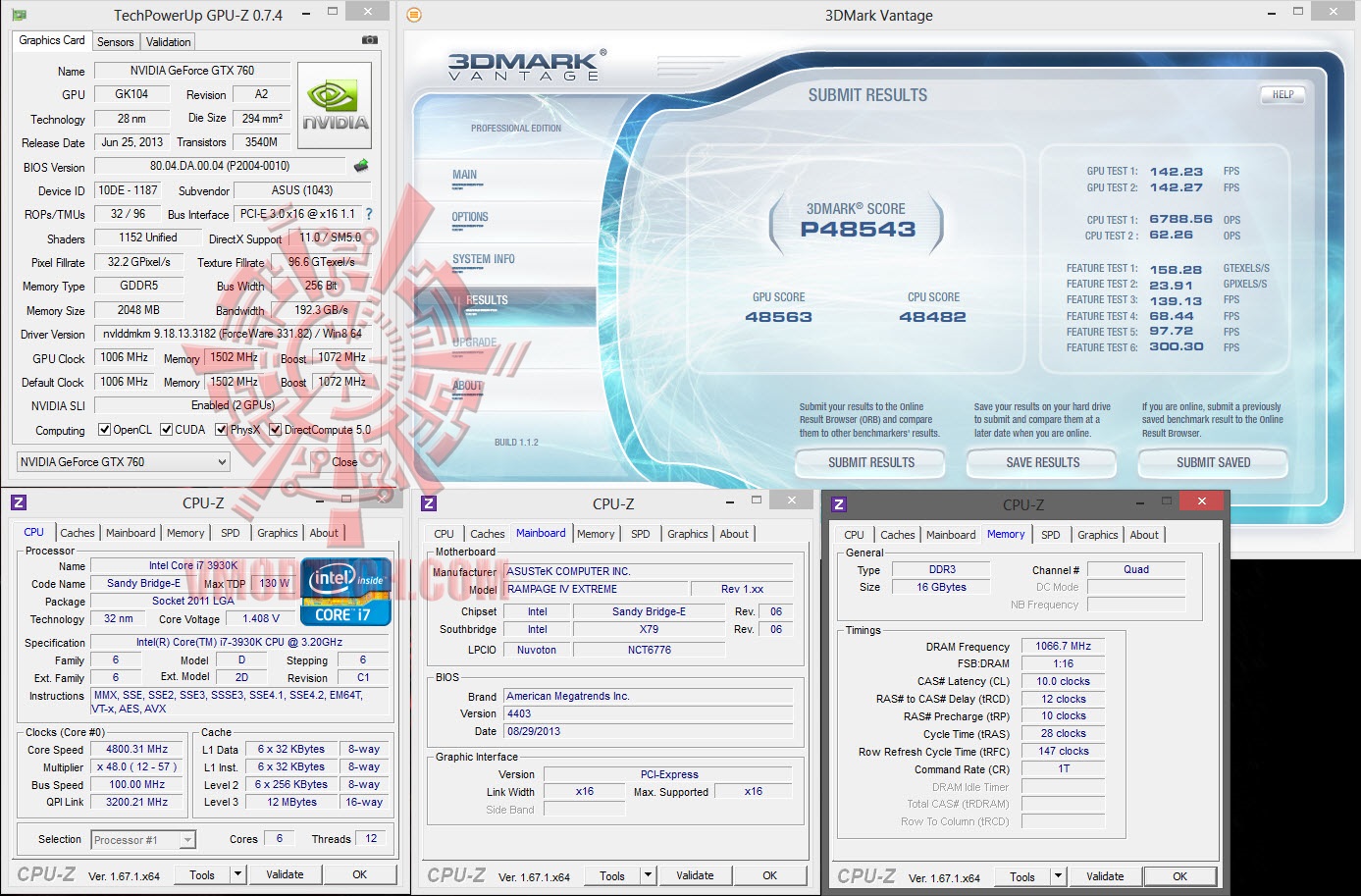
Task: Toggle the PhysX checkbox in GPU-Z
Action: click(x=222, y=430)
